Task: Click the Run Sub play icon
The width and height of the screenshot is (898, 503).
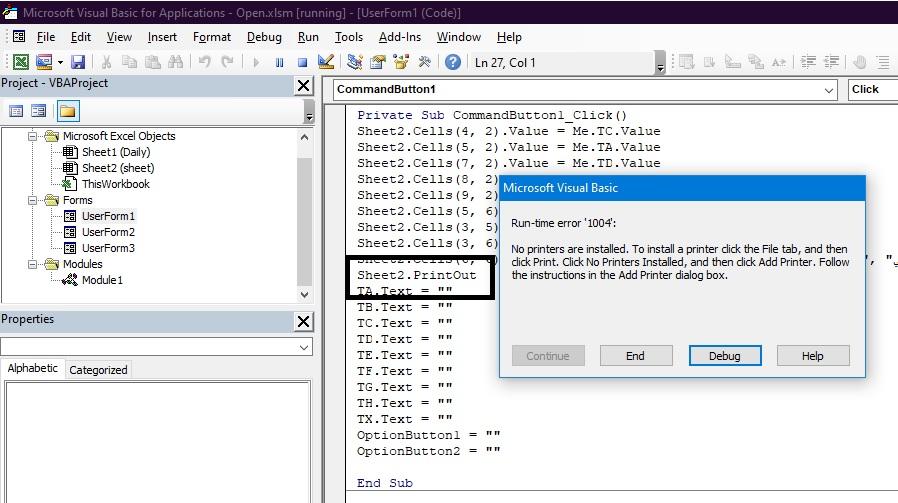Action: [x=256, y=62]
